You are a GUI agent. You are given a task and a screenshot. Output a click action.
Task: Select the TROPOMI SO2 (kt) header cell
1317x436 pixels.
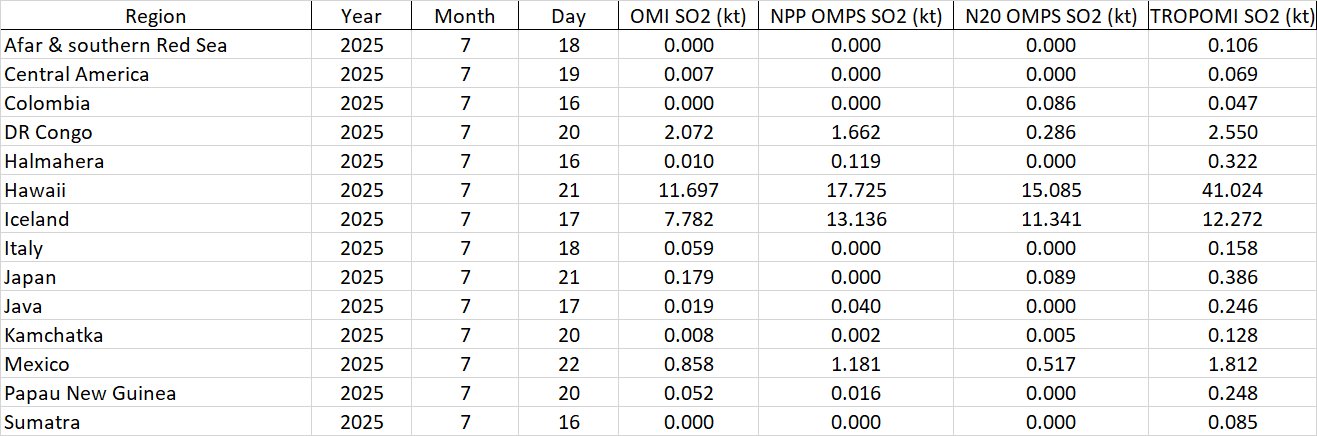coord(1231,16)
